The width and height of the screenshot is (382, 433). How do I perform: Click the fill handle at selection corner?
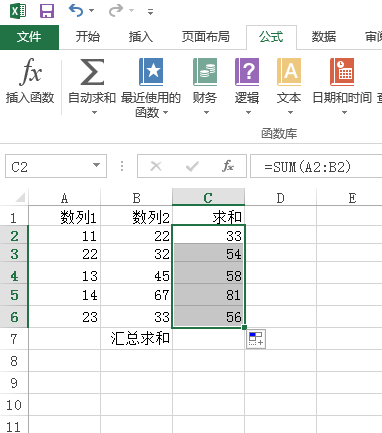point(244,327)
